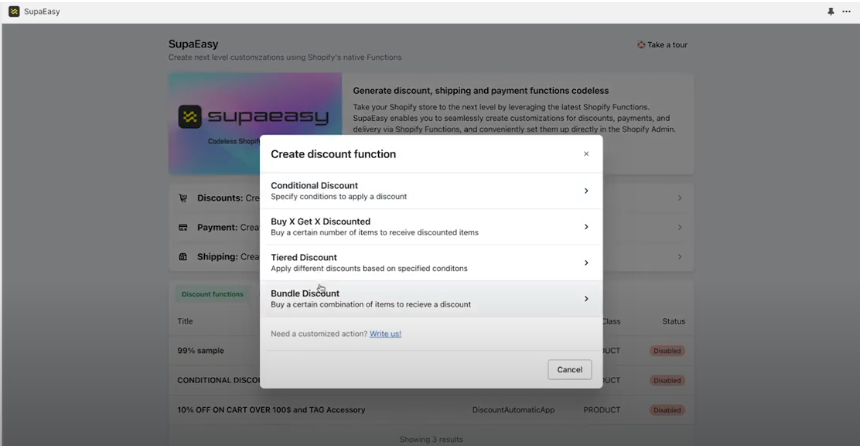This screenshot has width=860, height=446.
Task: Choose the Bundle Discount option
Action: pos(431,299)
